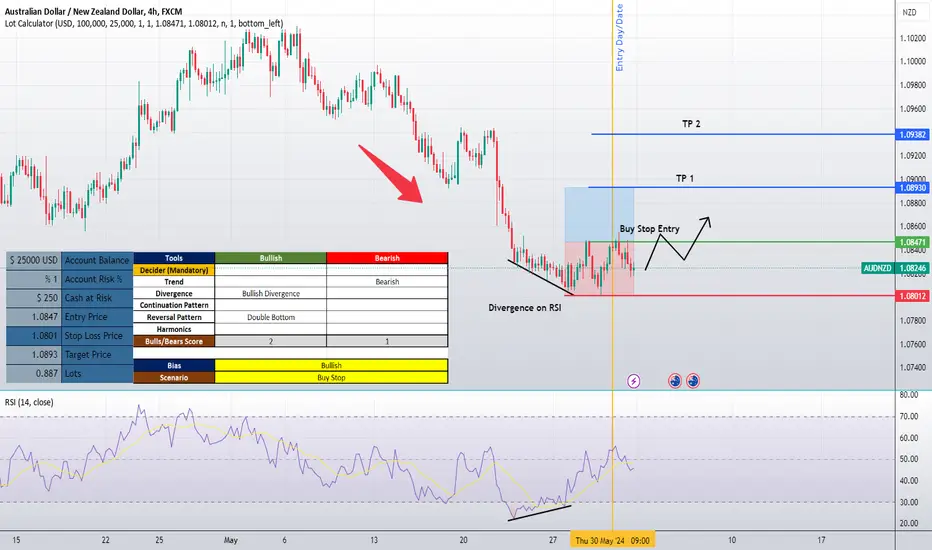This screenshot has height=550, width=932.
Task: Click the Trend row label
Action: pos(174,282)
